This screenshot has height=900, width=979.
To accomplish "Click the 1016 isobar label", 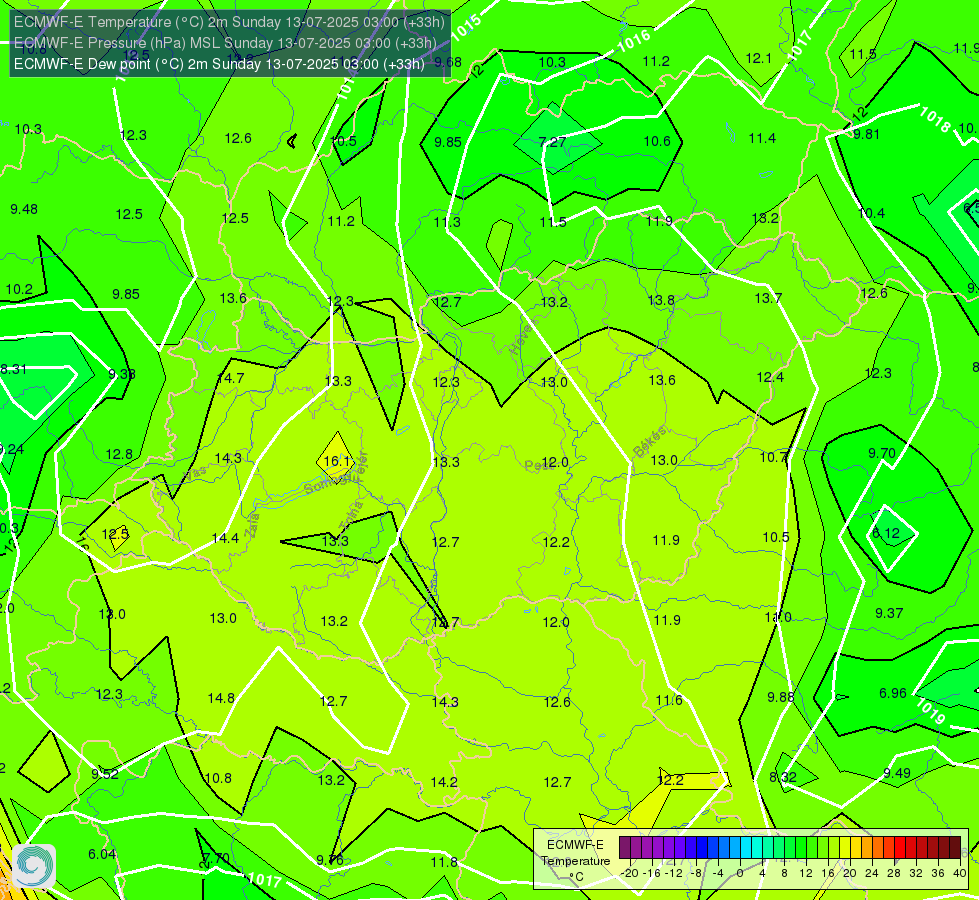I will (x=634, y=41).
